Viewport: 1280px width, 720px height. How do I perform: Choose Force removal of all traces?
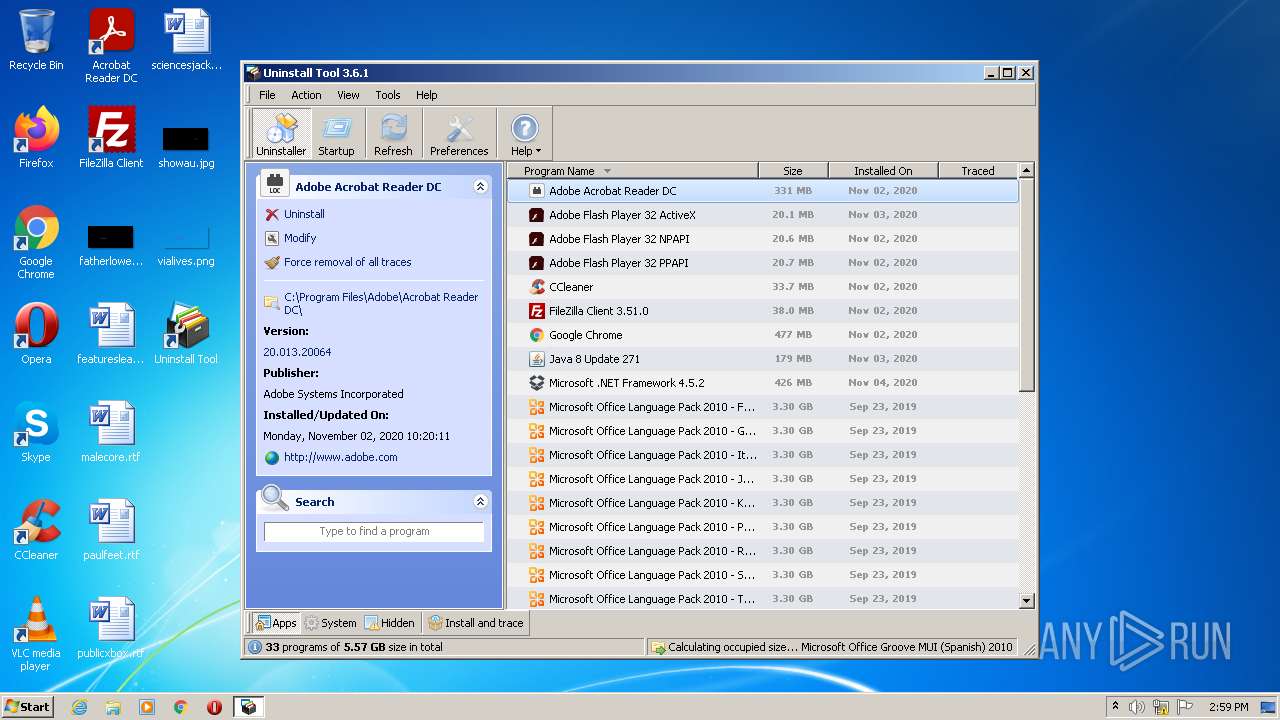347,262
